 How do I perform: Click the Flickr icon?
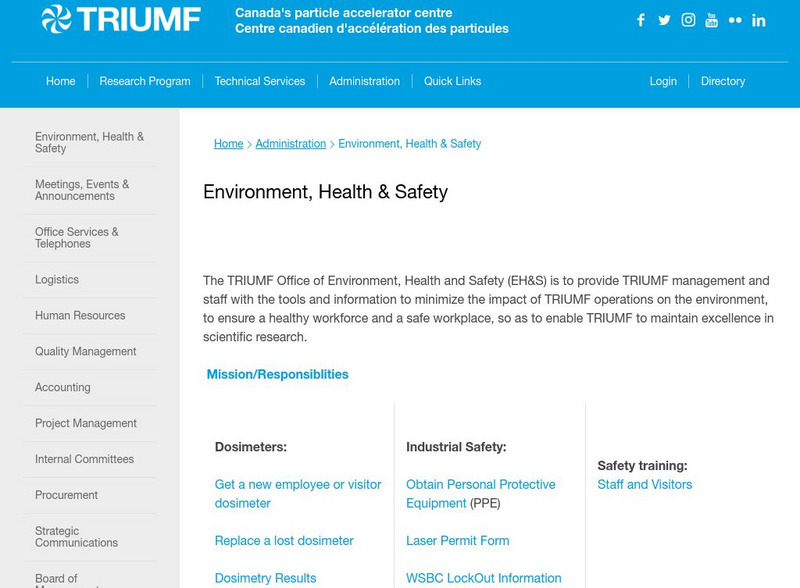coord(734,20)
